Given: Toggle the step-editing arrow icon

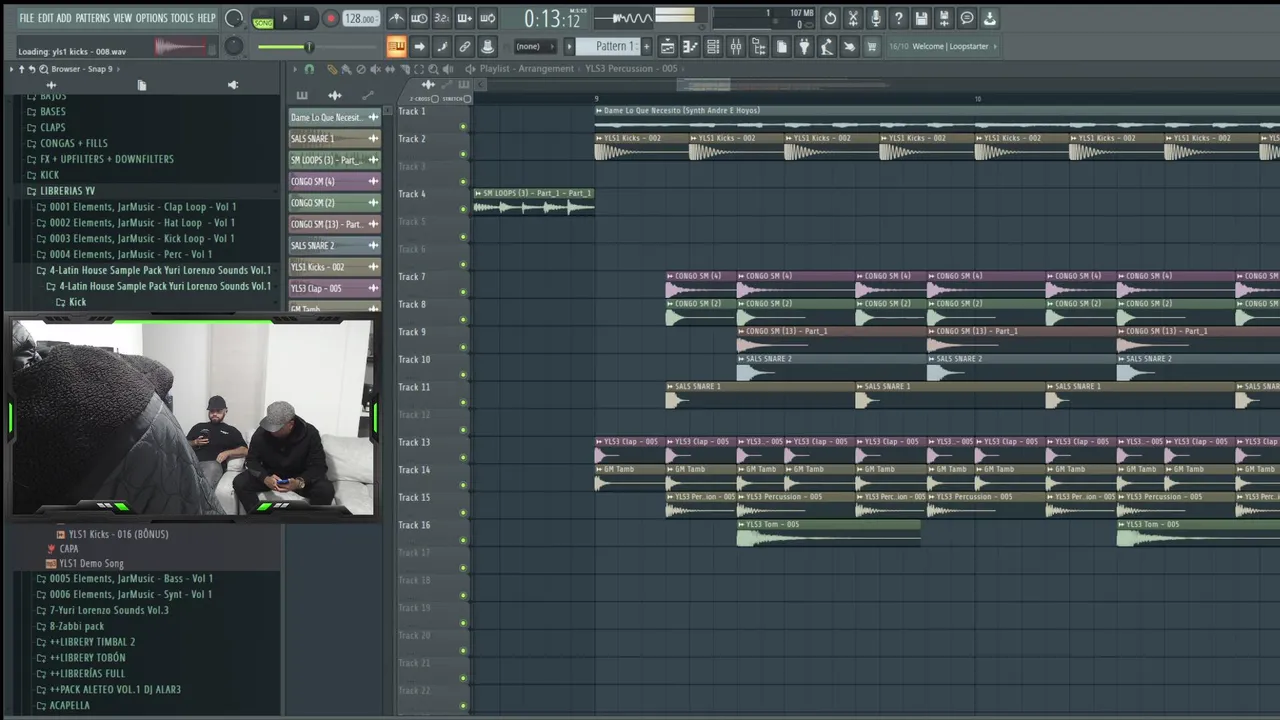Looking at the screenshot, I should point(419,46).
